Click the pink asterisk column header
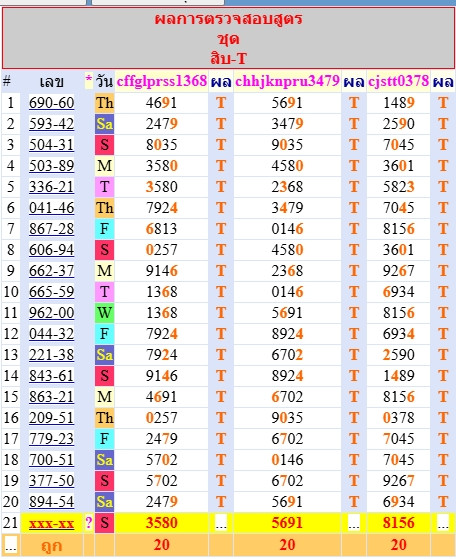 click(x=88, y=81)
